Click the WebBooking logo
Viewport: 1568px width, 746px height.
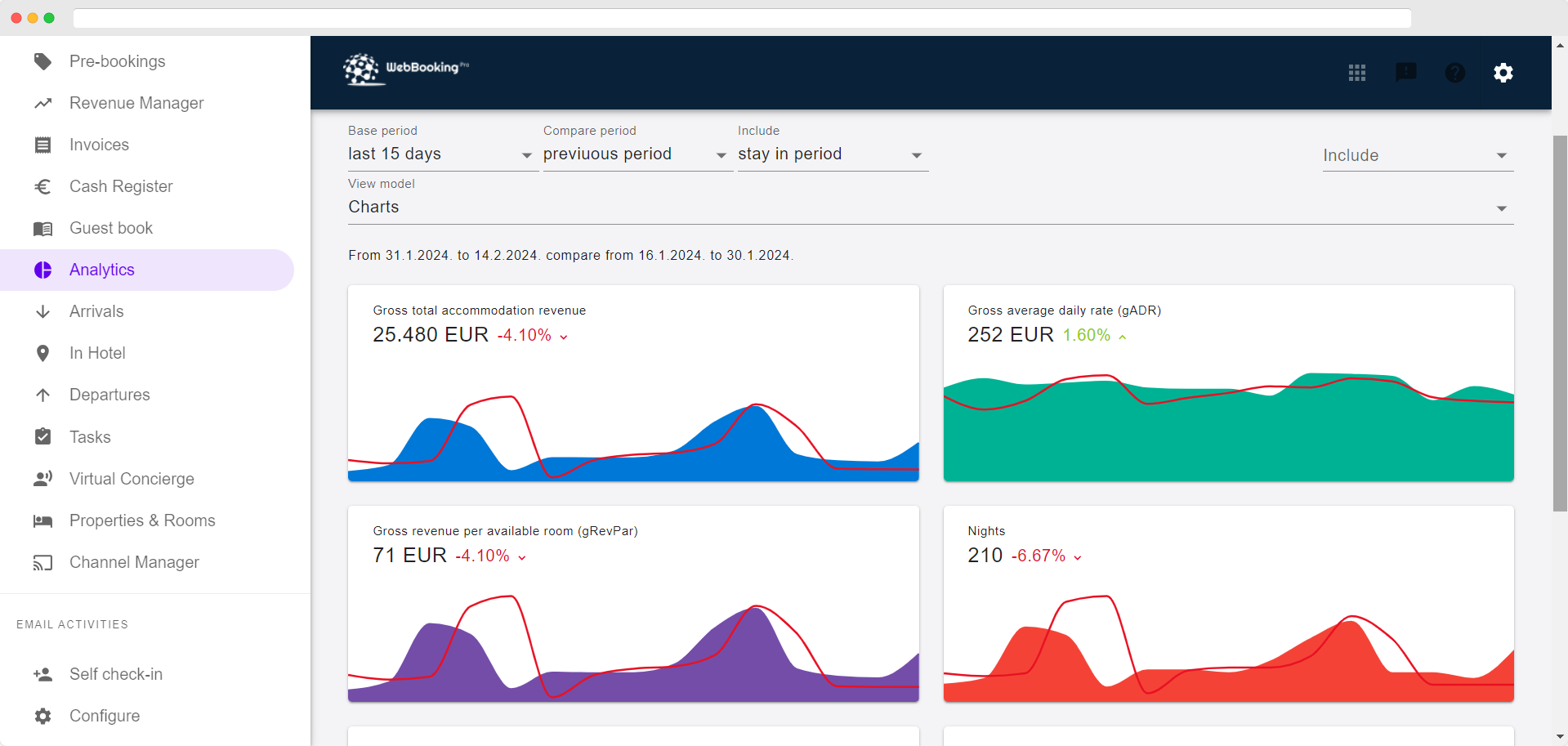406,69
